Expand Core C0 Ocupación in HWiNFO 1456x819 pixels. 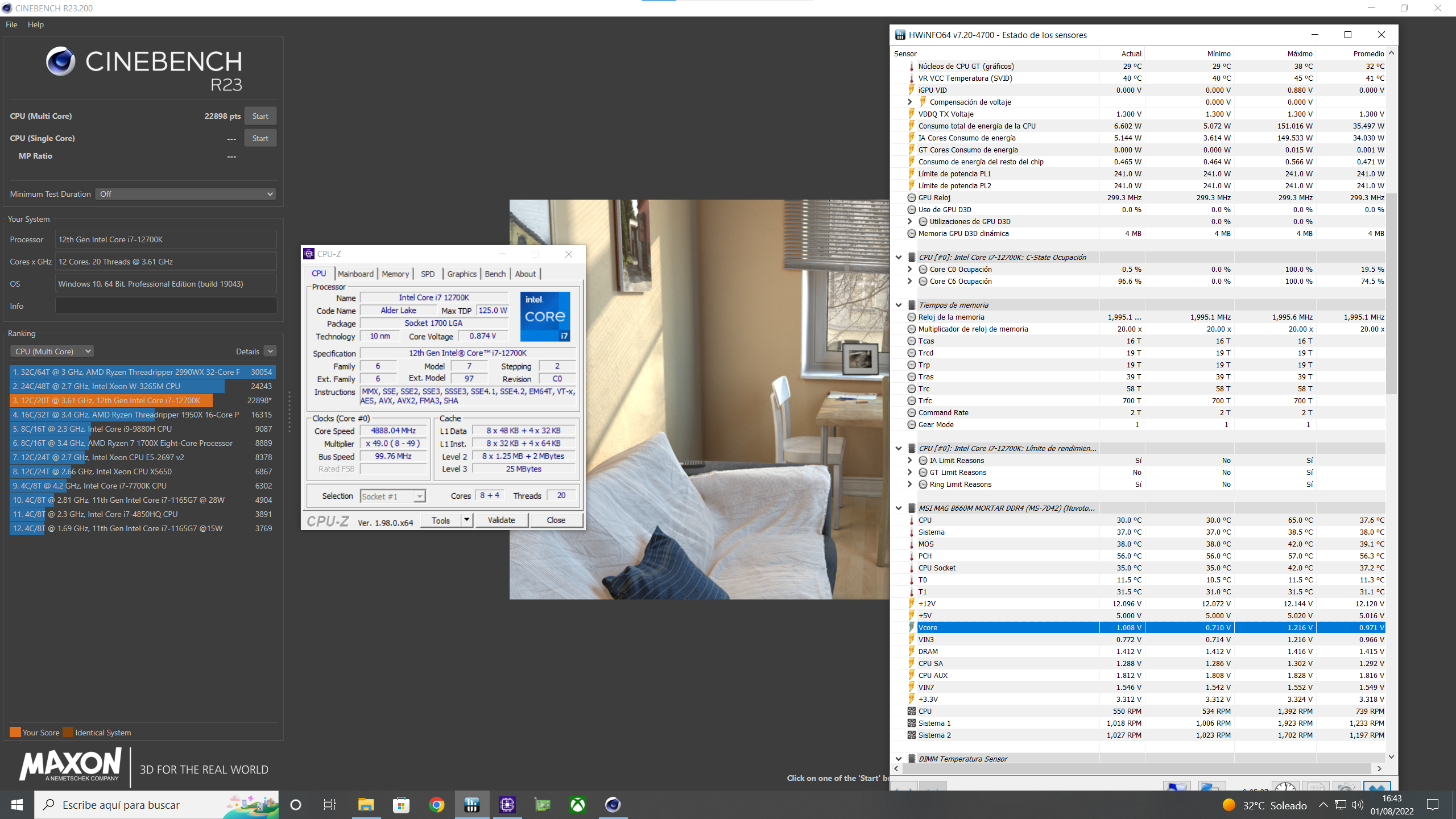(x=909, y=269)
